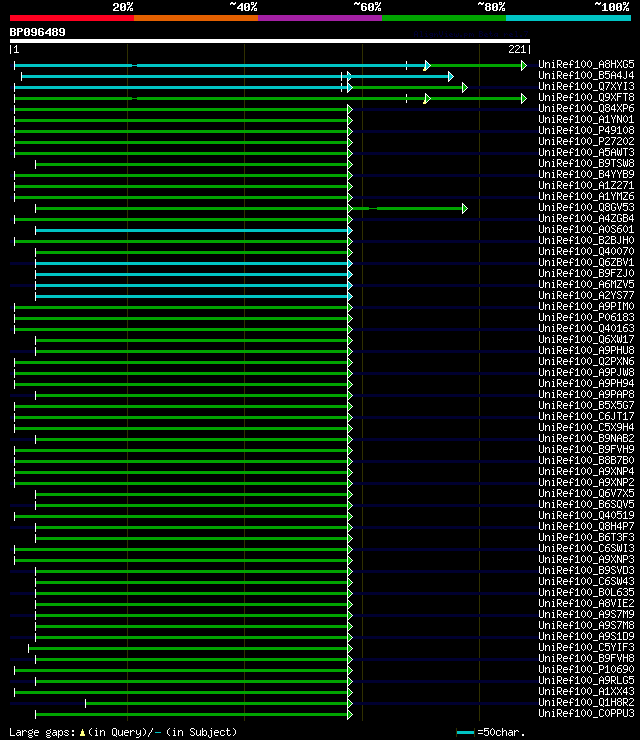Open the UniRef100_B5A4J4 entry
640x740 pixels.
586,76
